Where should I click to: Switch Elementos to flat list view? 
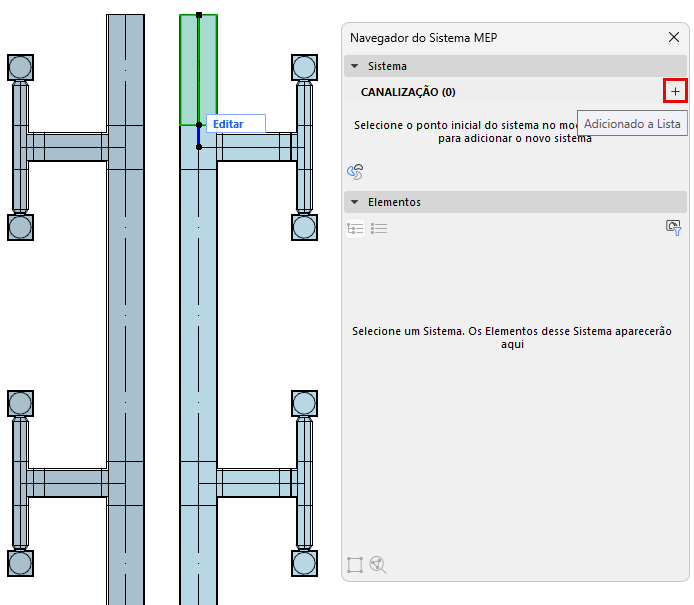click(x=379, y=228)
